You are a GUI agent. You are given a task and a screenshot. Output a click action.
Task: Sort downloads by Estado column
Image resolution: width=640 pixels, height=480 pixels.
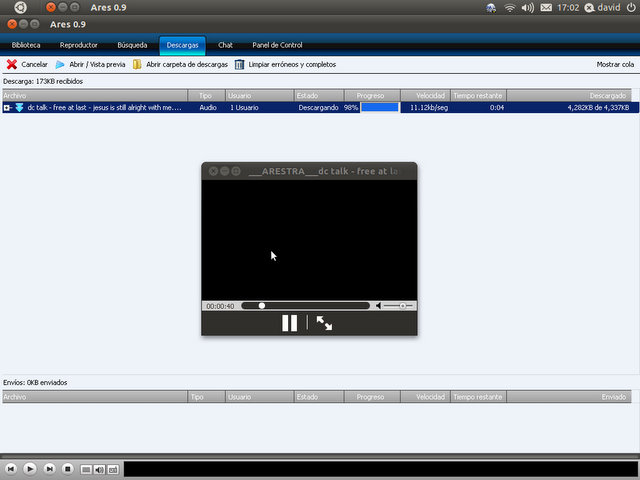[x=319, y=96]
